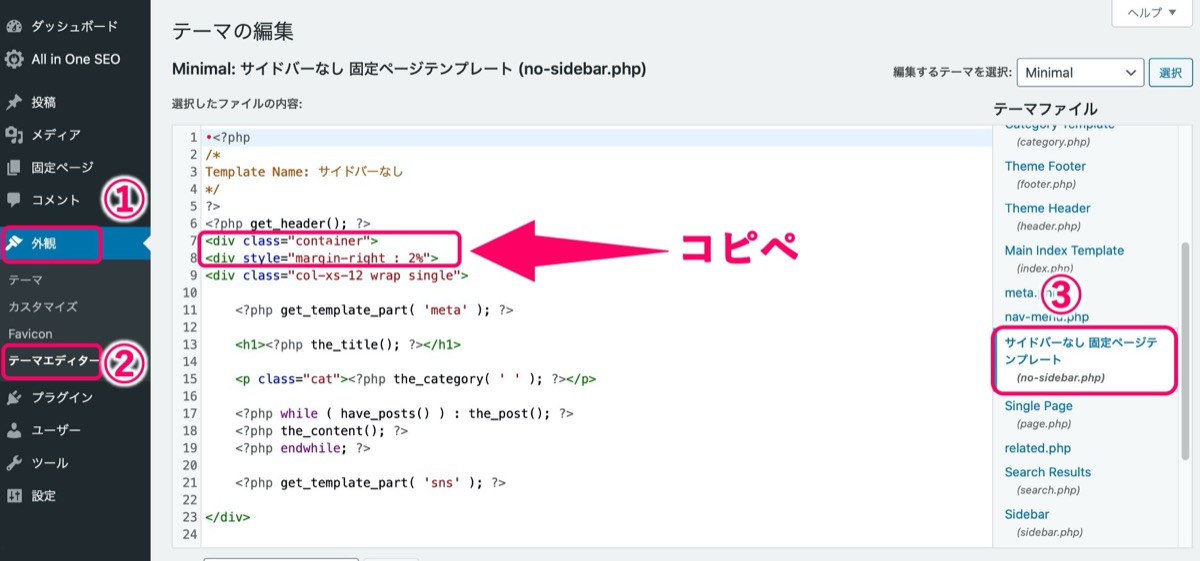
Task: Click the 選択 button
Action: [1171, 72]
